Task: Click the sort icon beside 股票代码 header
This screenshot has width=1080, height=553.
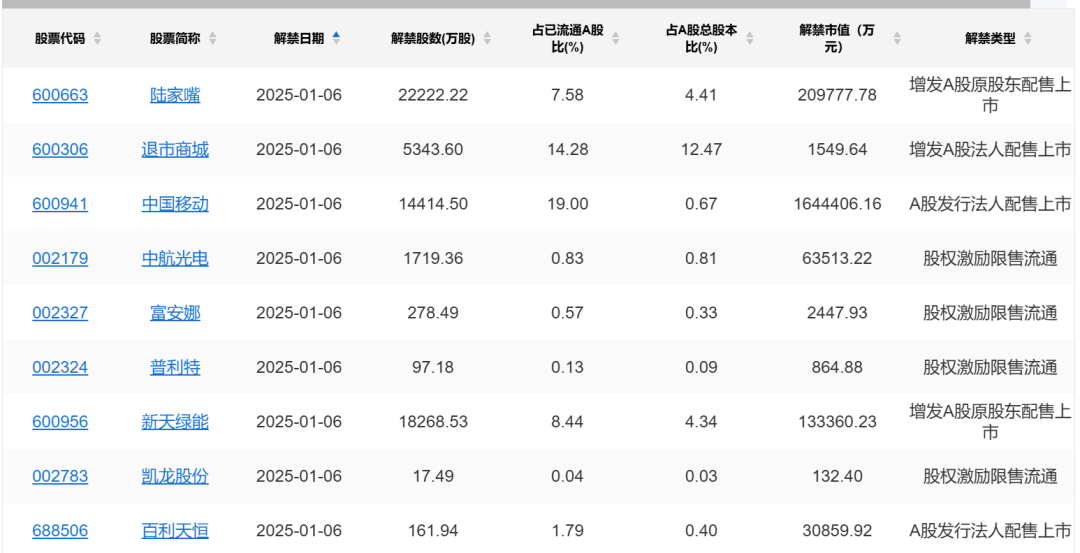Action: click(97, 38)
